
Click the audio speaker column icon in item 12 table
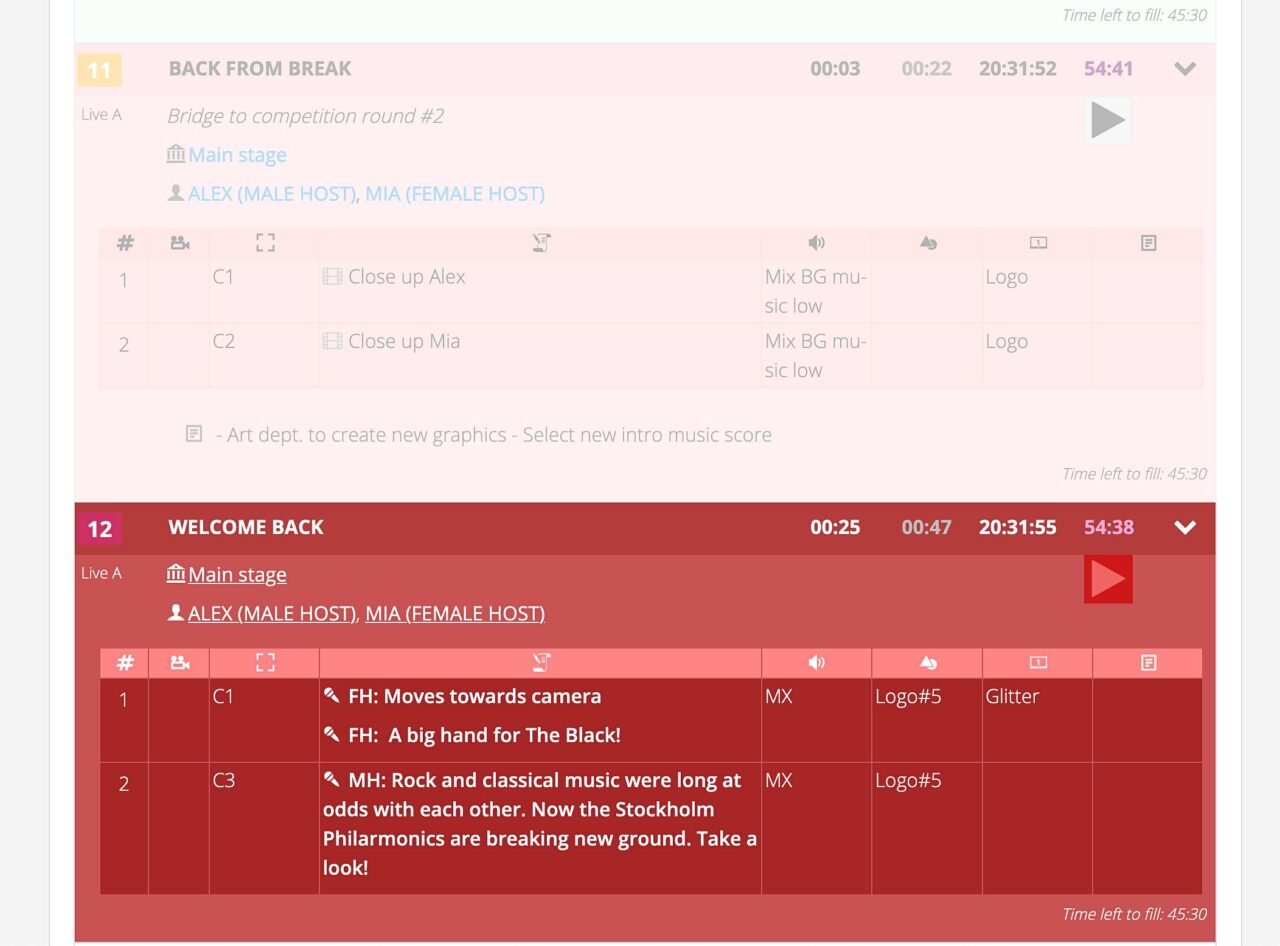[817, 663]
